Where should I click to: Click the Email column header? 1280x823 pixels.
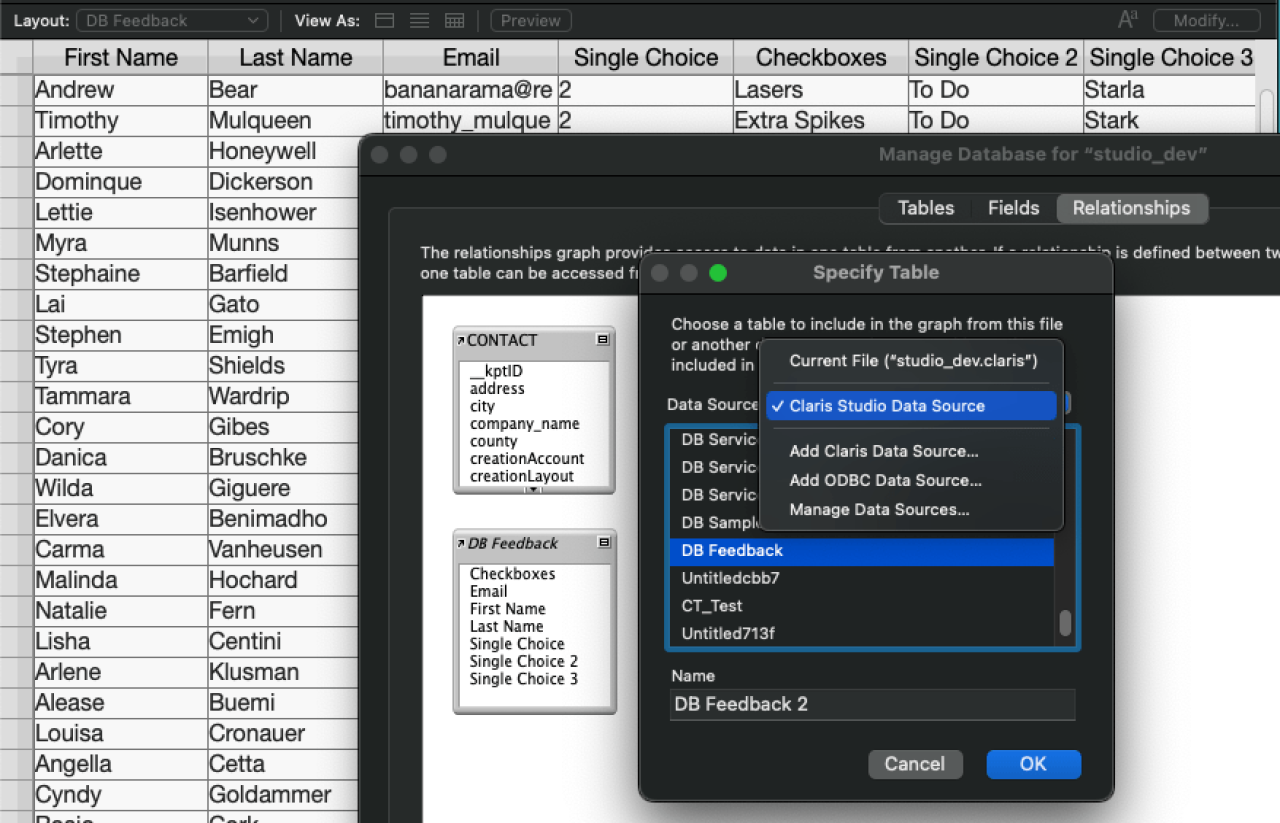click(471, 58)
